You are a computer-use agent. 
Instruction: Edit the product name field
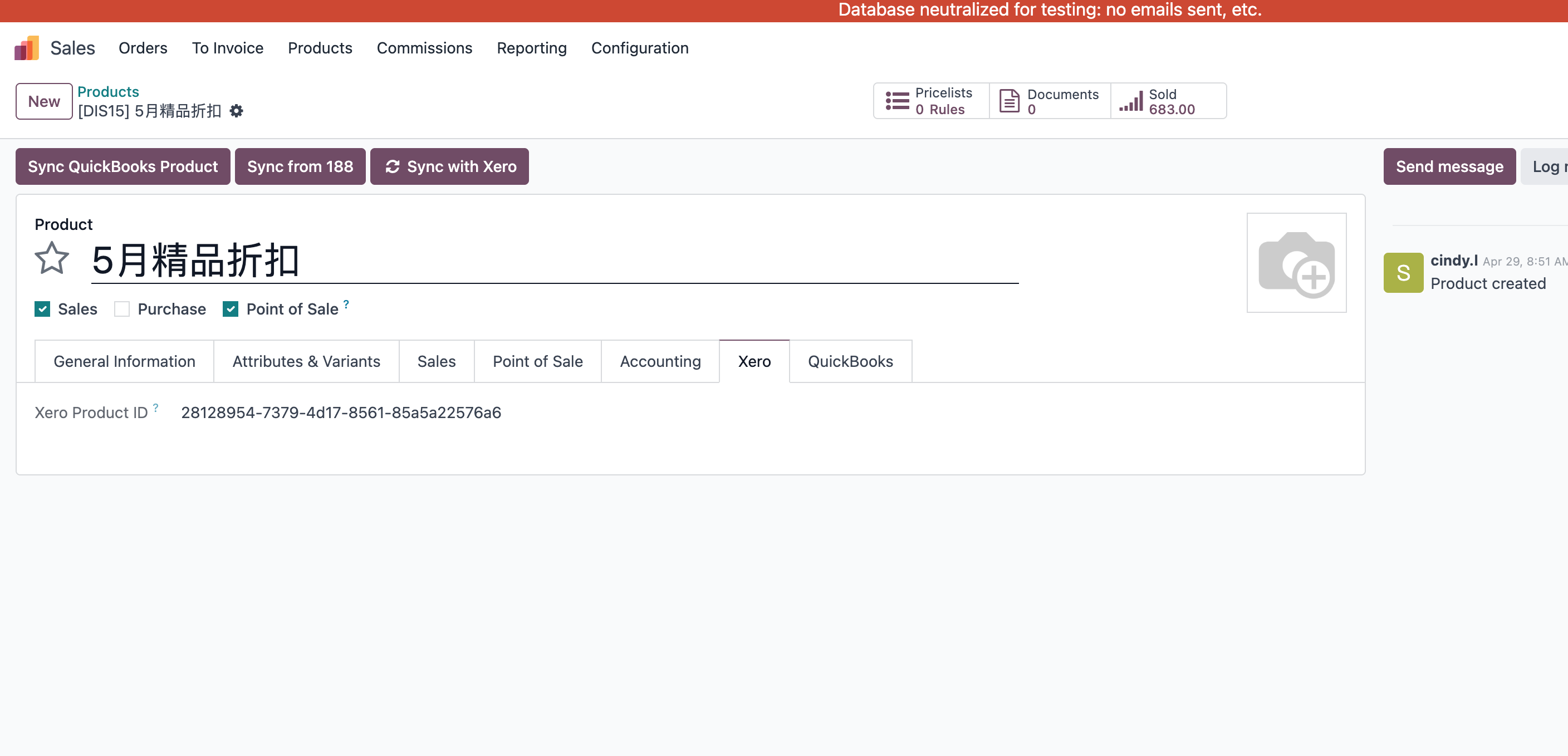click(x=555, y=261)
